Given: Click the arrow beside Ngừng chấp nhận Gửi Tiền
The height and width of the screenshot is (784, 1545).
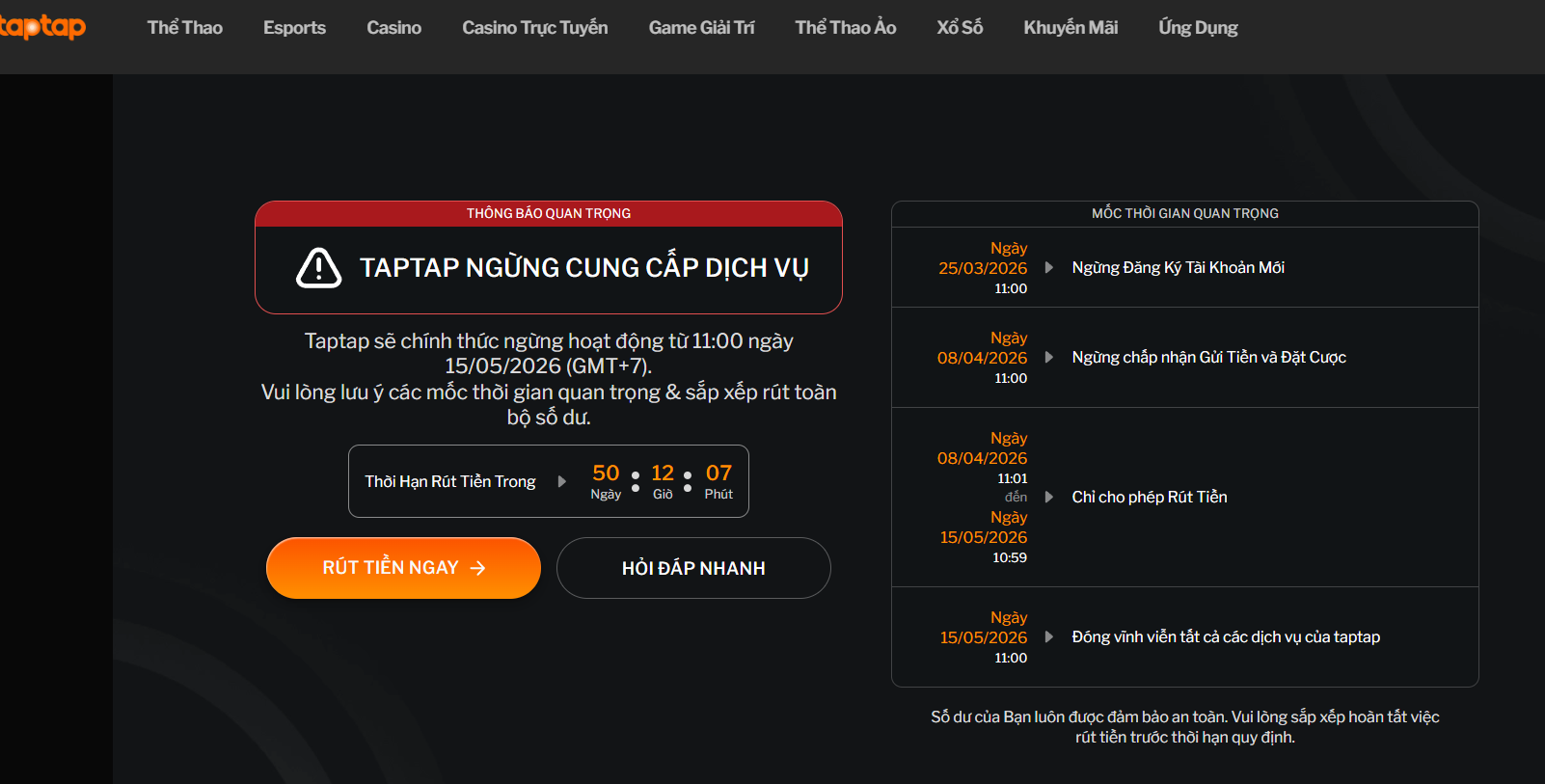Looking at the screenshot, I should tap(1049, 357).
